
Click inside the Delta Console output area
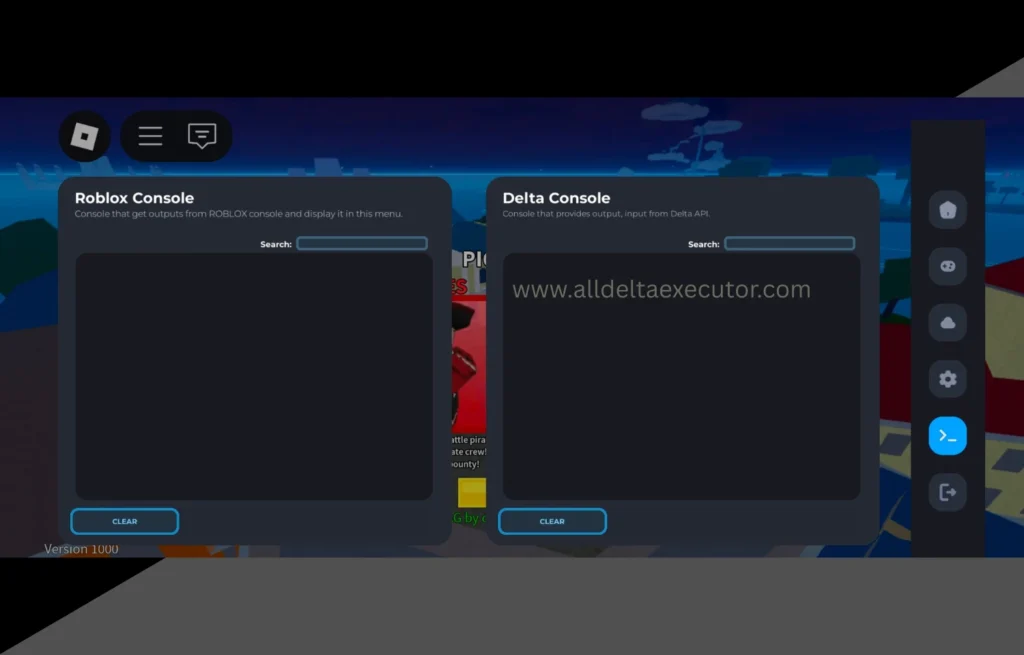point(680,400)
